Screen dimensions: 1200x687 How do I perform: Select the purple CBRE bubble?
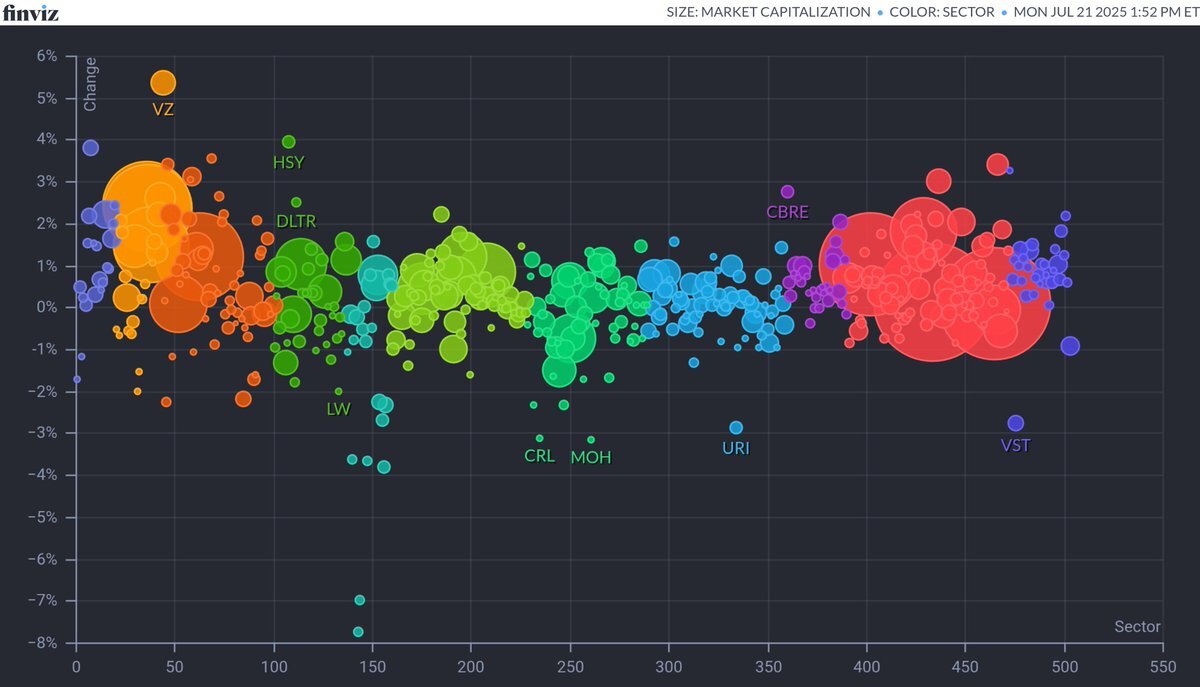coord(787,191)
